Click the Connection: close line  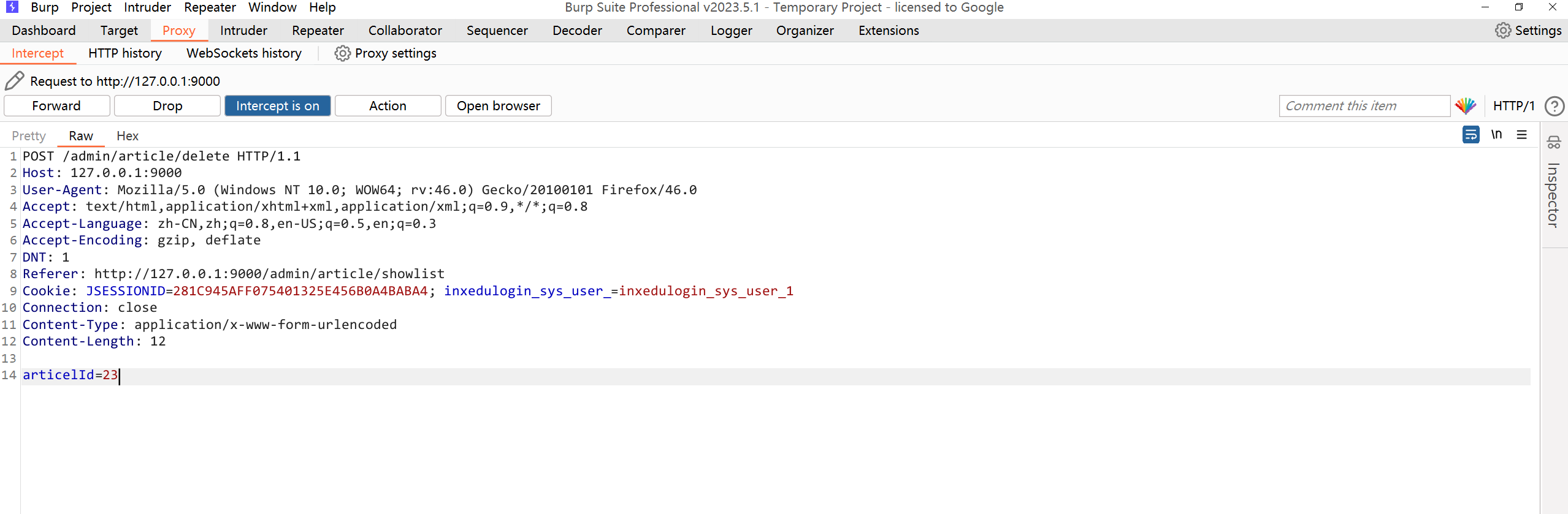90,308
